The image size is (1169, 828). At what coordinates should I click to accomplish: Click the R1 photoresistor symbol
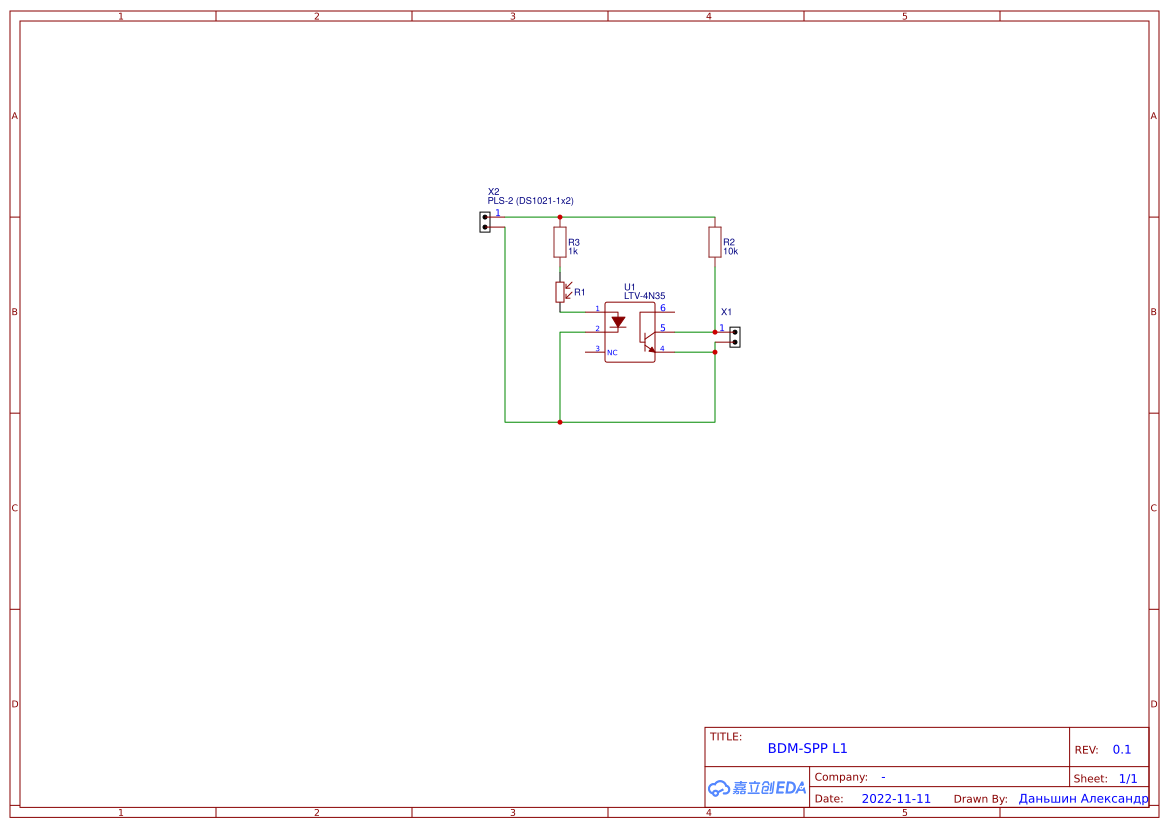[x=560, y=292]
